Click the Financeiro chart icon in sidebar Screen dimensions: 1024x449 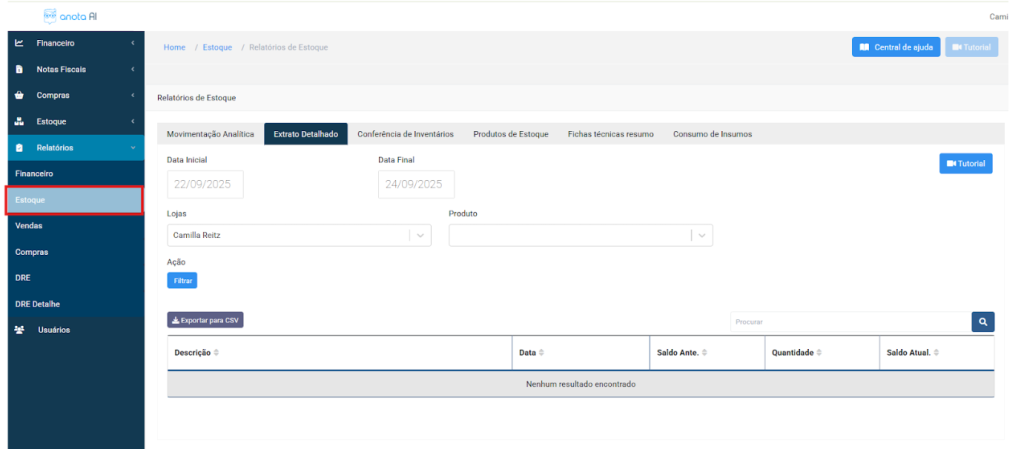[19, 43]
